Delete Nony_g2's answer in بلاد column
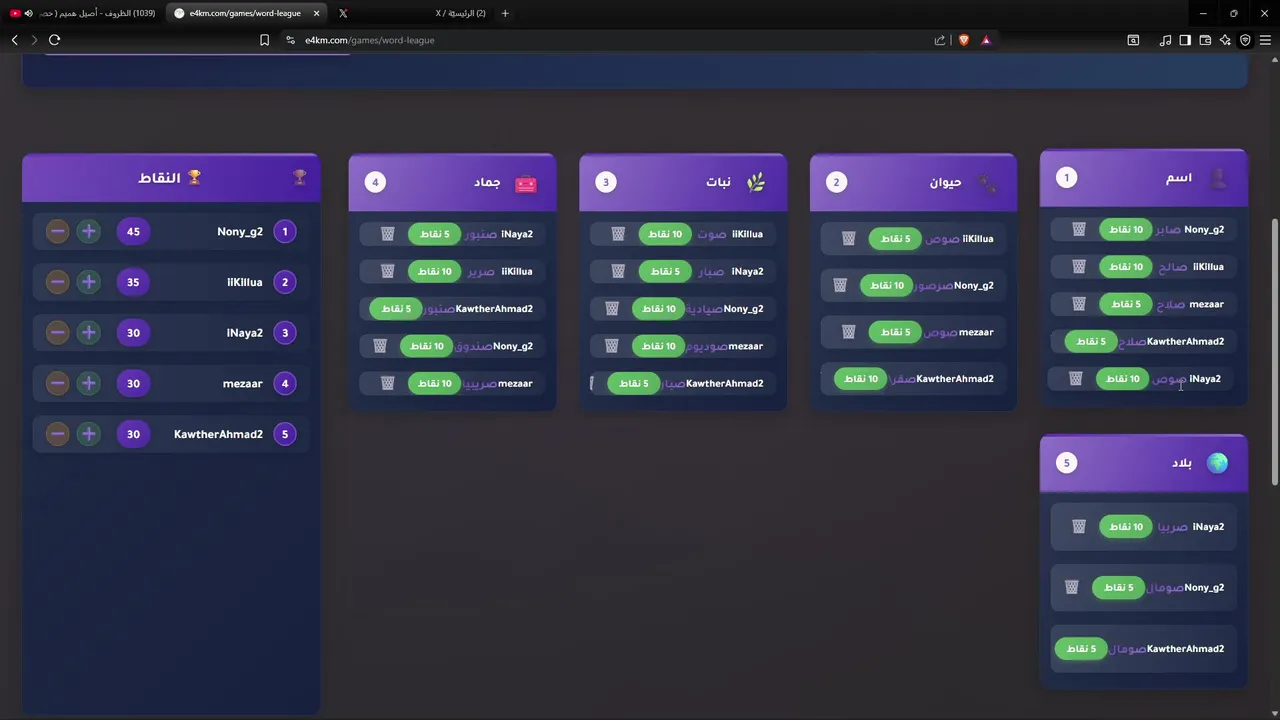 click(1071, 588)
